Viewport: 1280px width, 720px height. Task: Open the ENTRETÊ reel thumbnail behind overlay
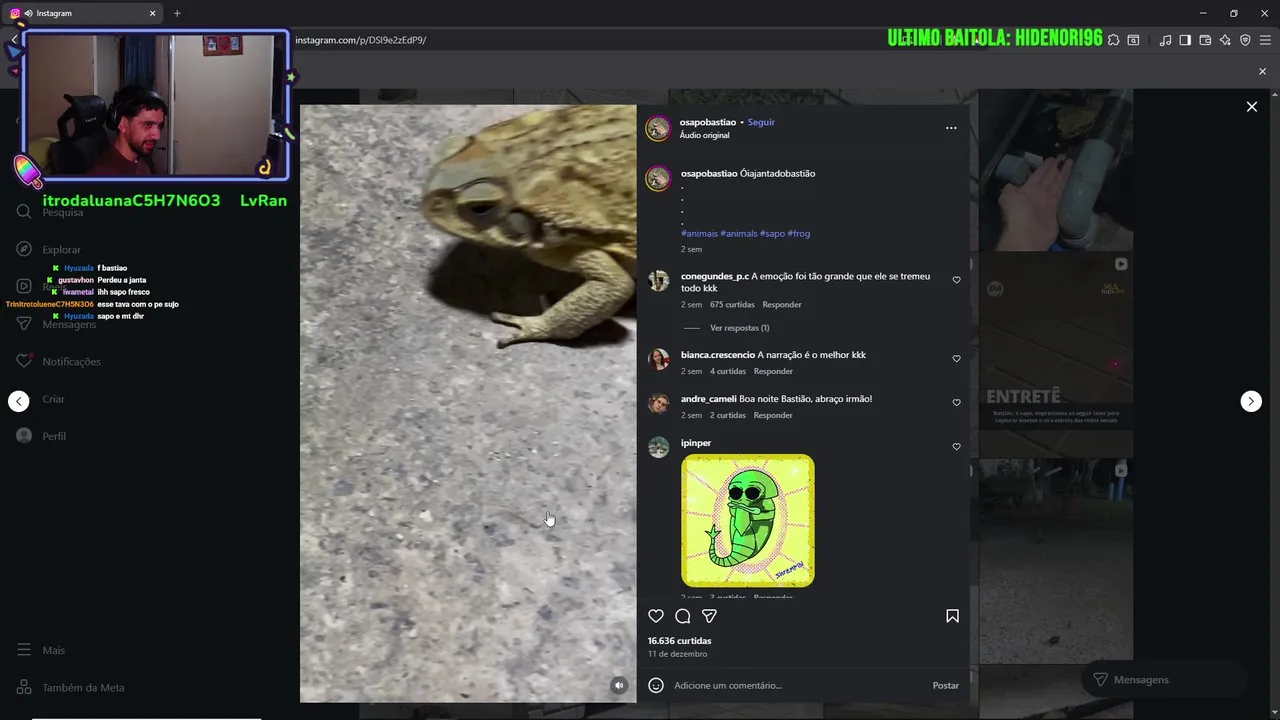pyautogui.click(x=1056, y=354)
